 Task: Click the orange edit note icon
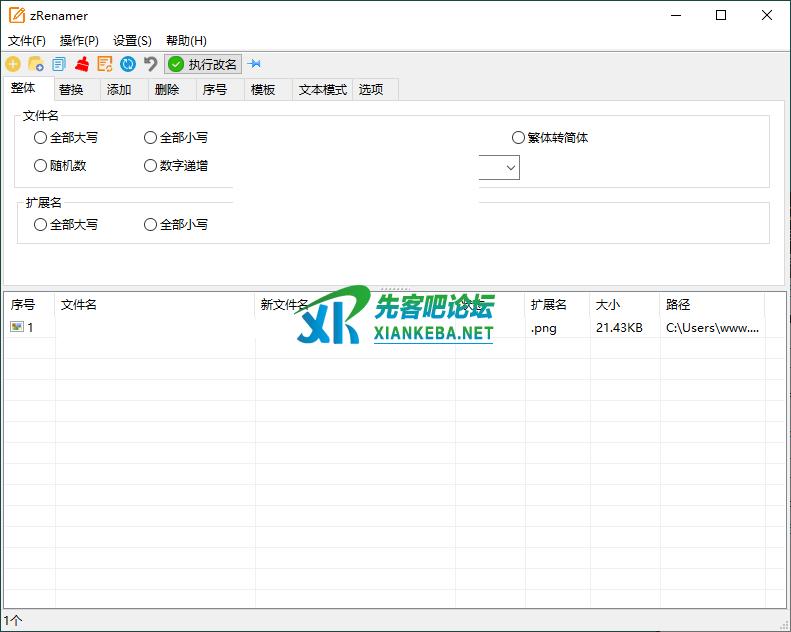pyautogui.click(x=105, y=64)
